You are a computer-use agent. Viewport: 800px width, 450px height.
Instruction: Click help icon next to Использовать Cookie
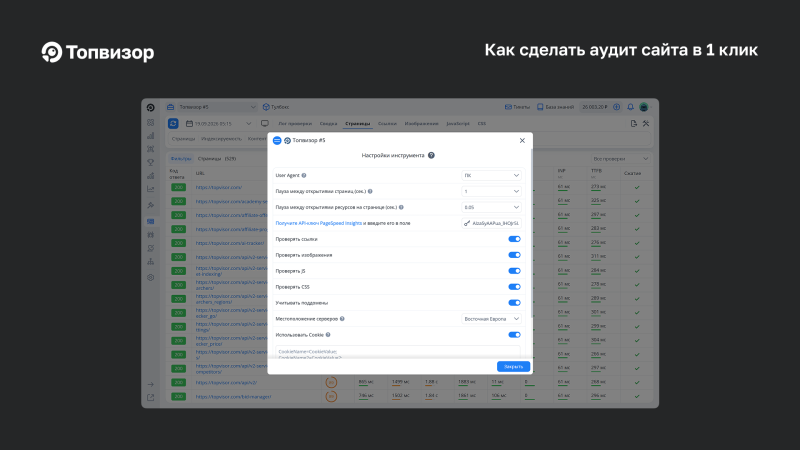click(x=328, y=335)
